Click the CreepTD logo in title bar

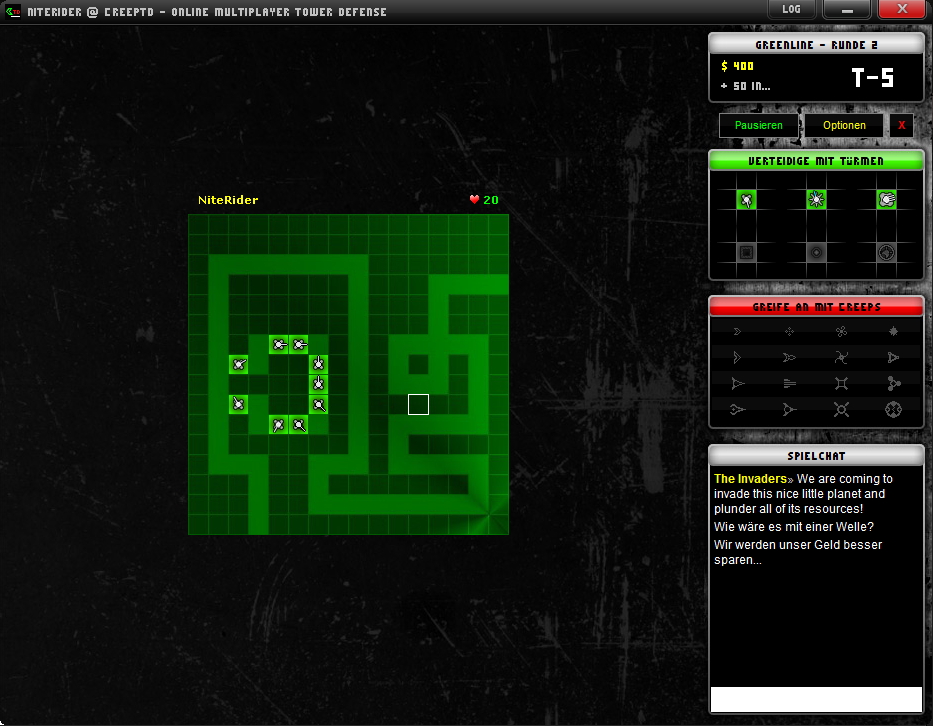pos(13,11)
